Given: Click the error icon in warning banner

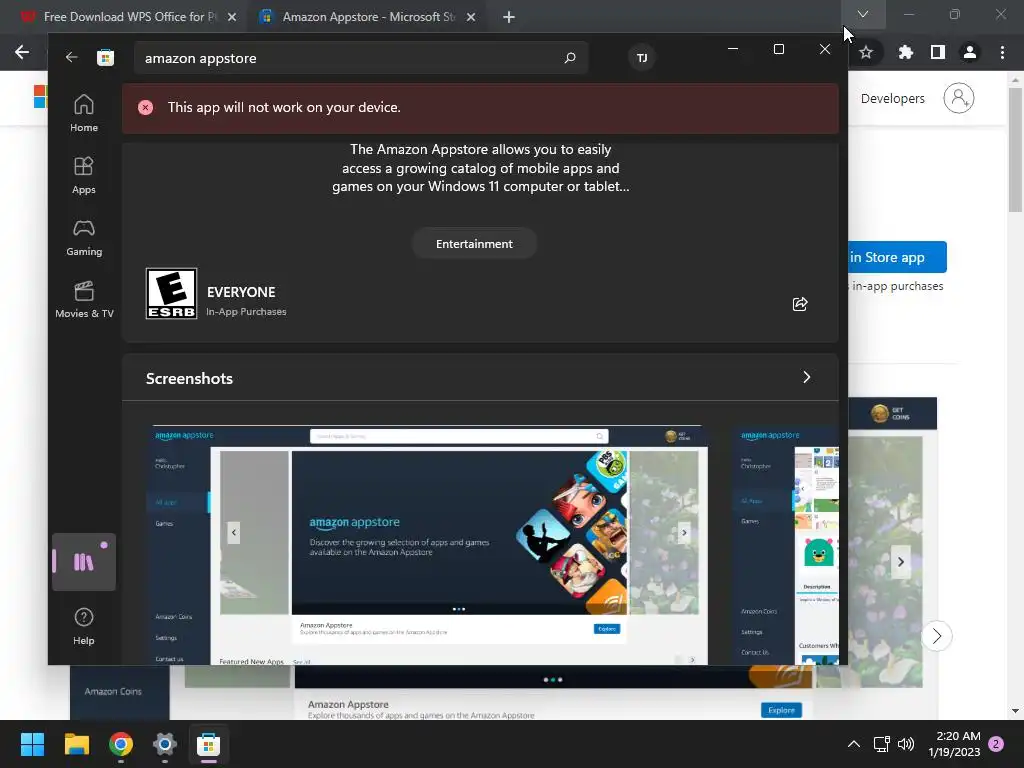Looking at the screenshot, I should pyautogui.click(x=146, y=108).
